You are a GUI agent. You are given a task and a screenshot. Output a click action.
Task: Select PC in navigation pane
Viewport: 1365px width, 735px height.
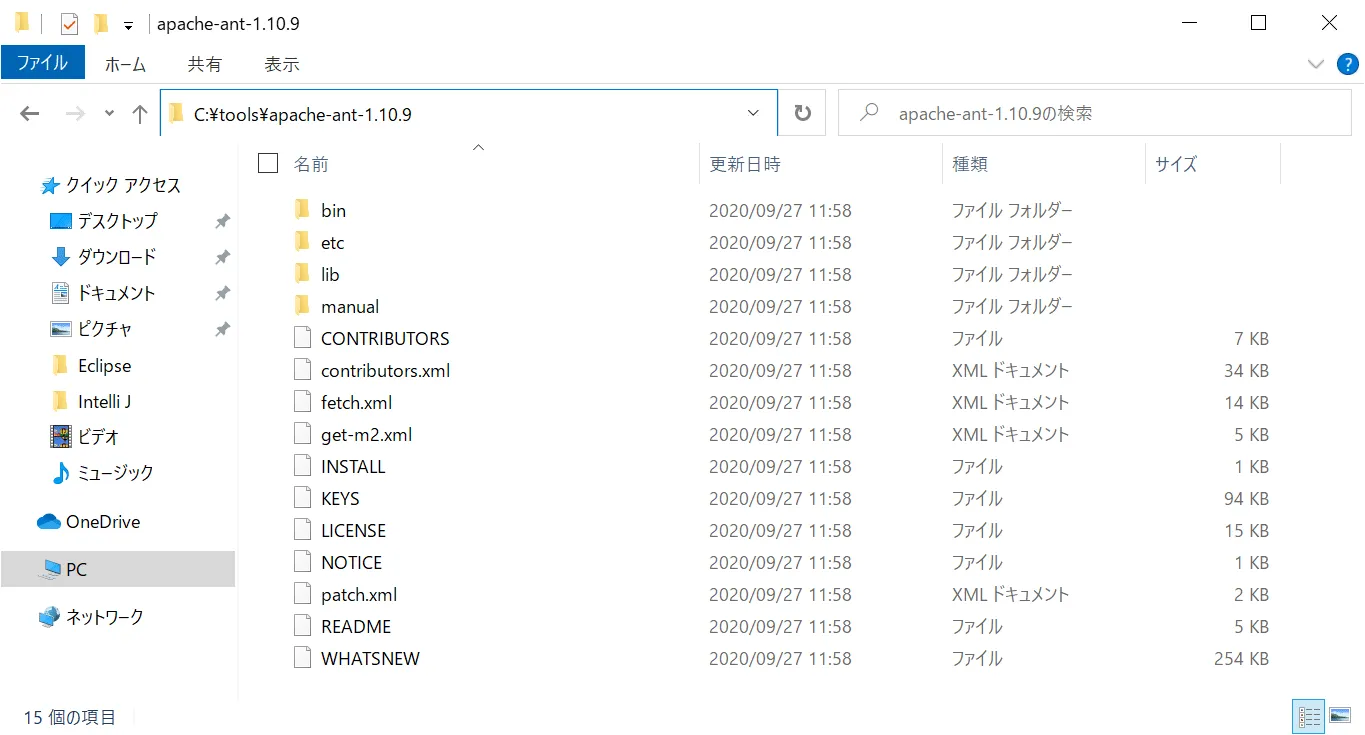click(x=117, y=569)
